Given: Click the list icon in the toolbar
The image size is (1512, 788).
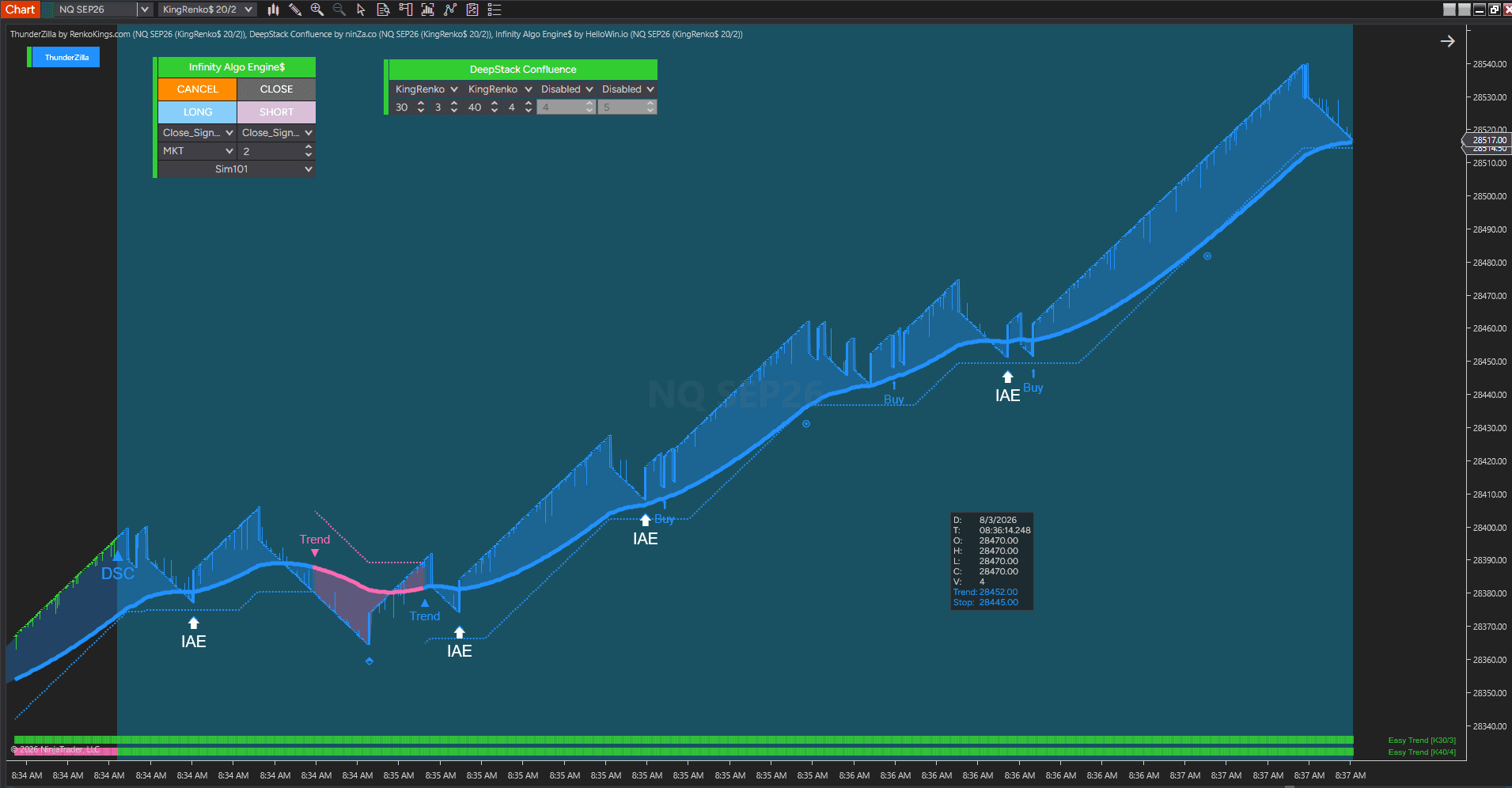Looking at the screenshot, I should coord(495,9).
